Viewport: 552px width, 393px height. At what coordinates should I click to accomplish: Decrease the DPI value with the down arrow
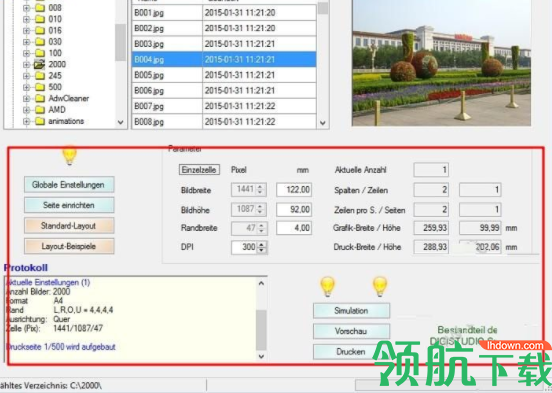262,250
